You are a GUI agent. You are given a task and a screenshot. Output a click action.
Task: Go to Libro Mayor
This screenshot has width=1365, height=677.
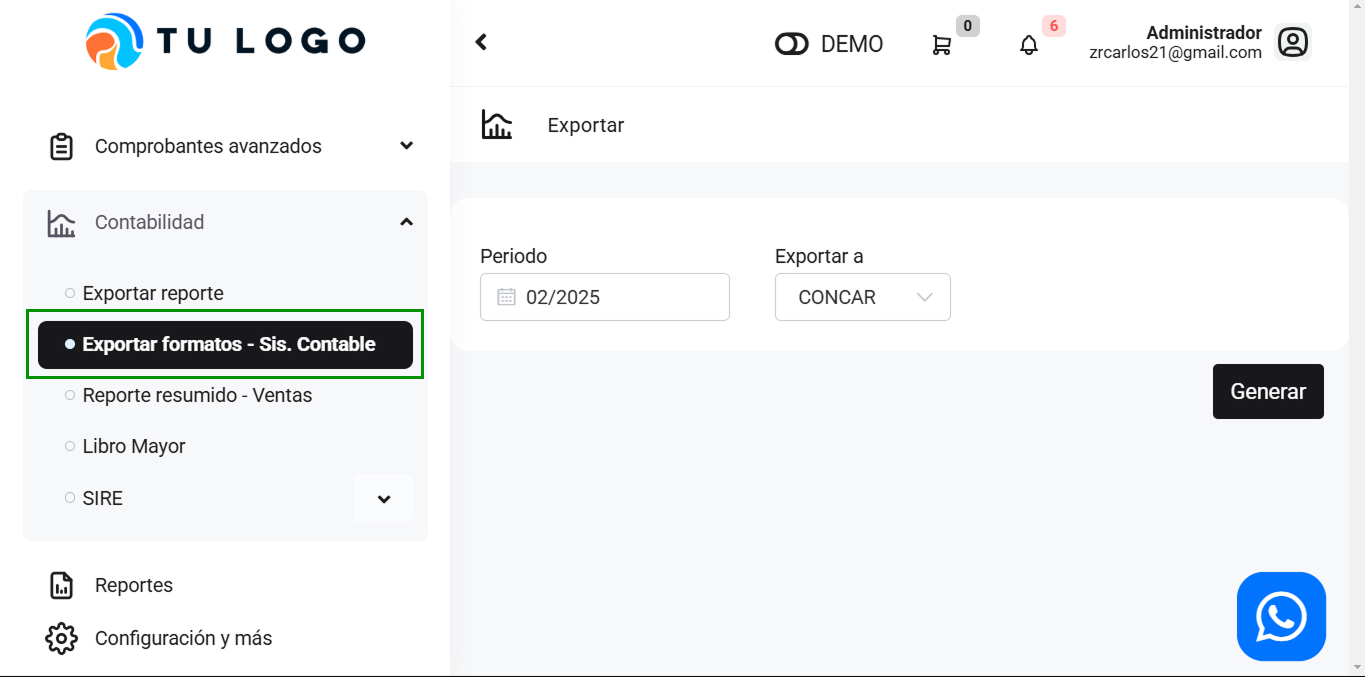tap(134, 446)
